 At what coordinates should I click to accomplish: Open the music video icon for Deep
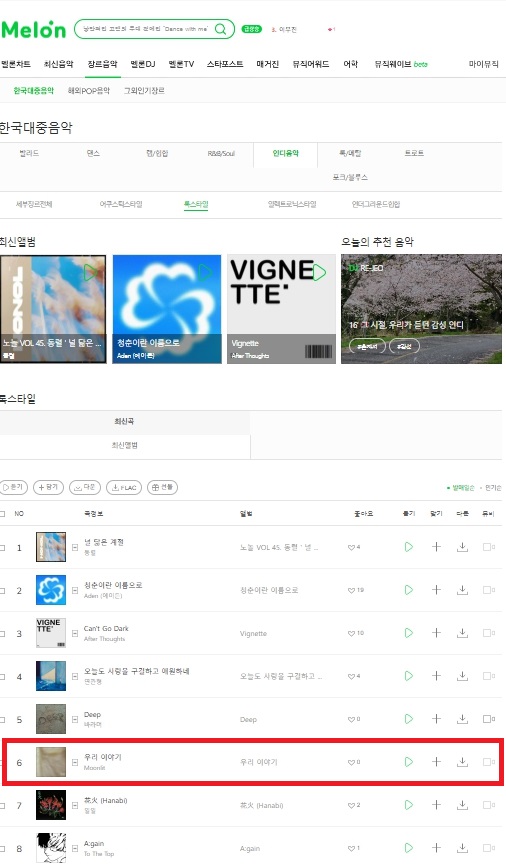tap(488, 719)
